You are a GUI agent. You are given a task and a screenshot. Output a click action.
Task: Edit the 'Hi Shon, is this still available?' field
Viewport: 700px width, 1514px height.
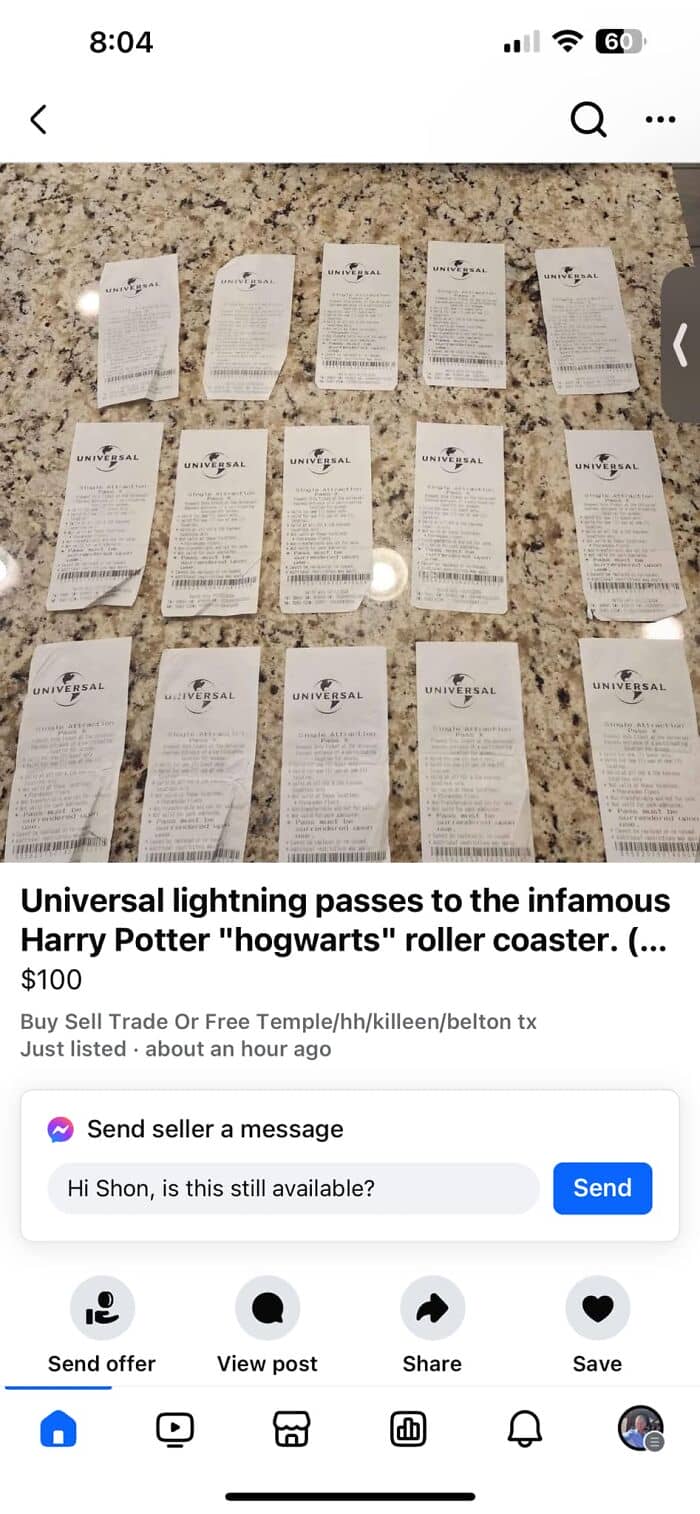pos(293,1188)
